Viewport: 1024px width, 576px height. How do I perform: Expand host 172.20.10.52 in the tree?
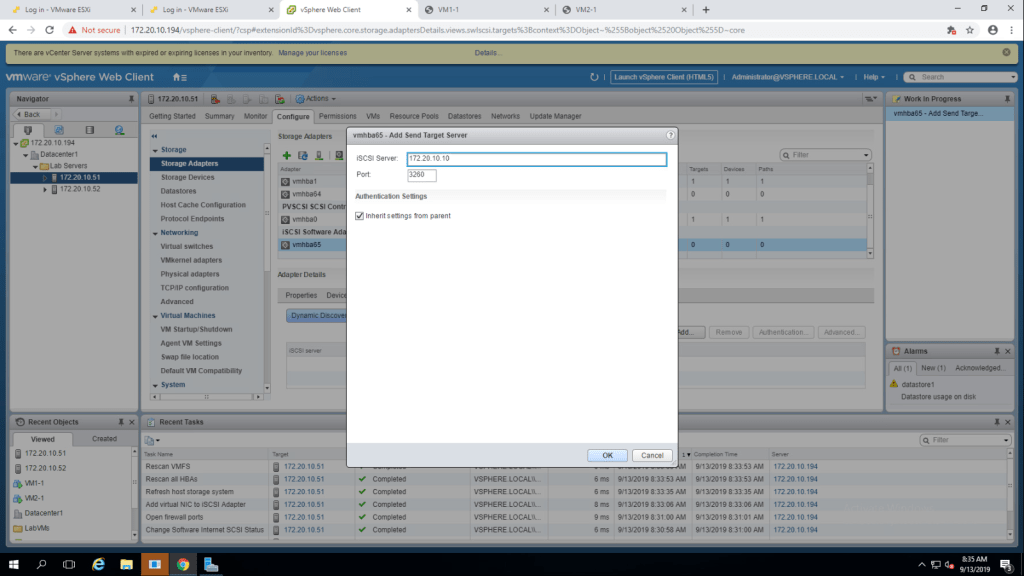[x=45, y=189]
